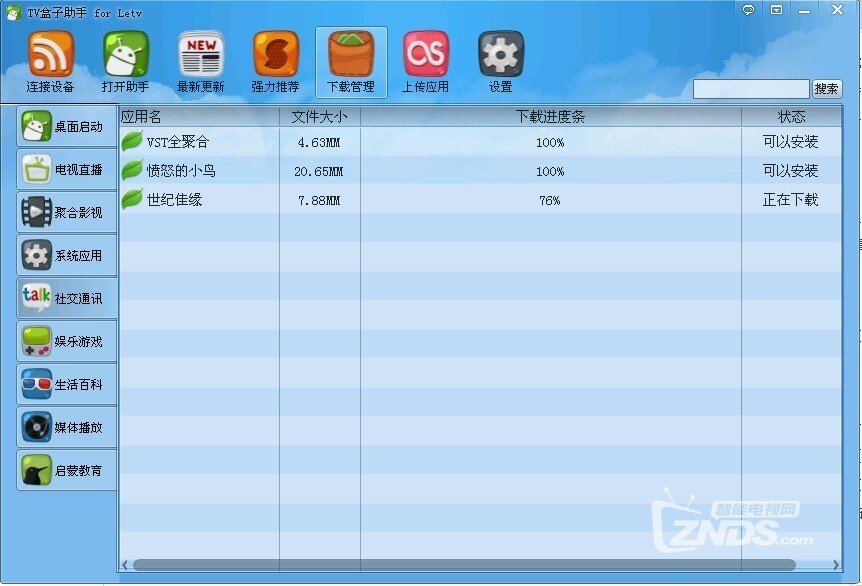
Task: Close the TV盒子助手 window
Action: (837, 9)
